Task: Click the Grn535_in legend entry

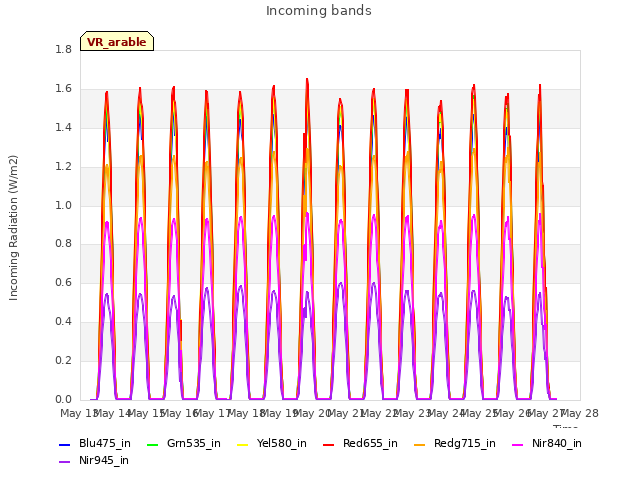Action: (184, 443)
